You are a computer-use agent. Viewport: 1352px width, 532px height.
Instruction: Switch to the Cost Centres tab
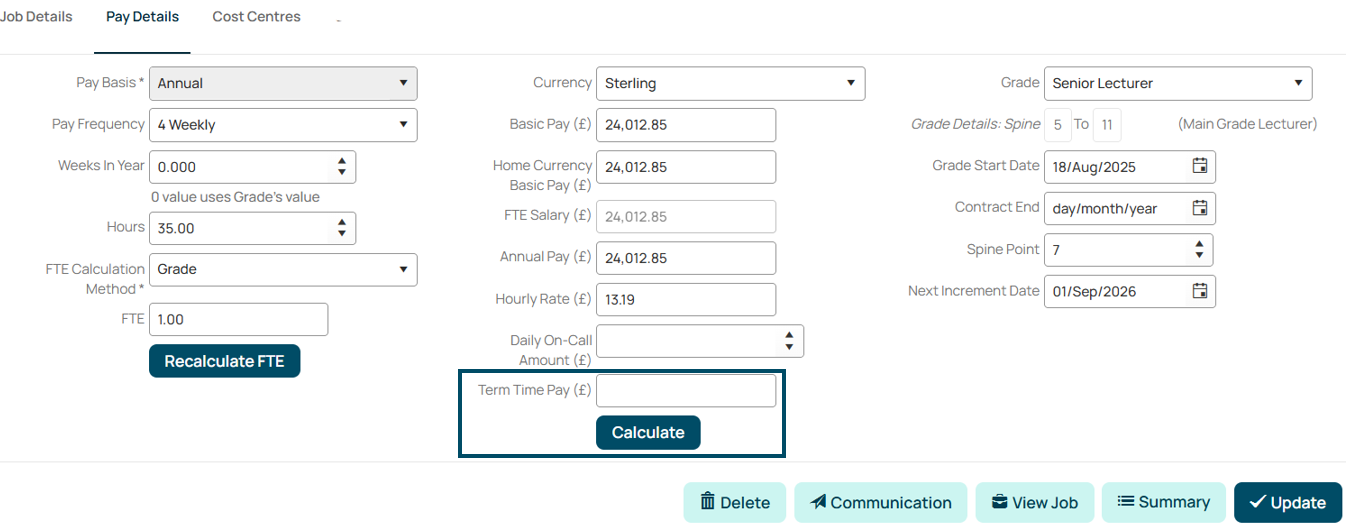(x=256, y=17)
